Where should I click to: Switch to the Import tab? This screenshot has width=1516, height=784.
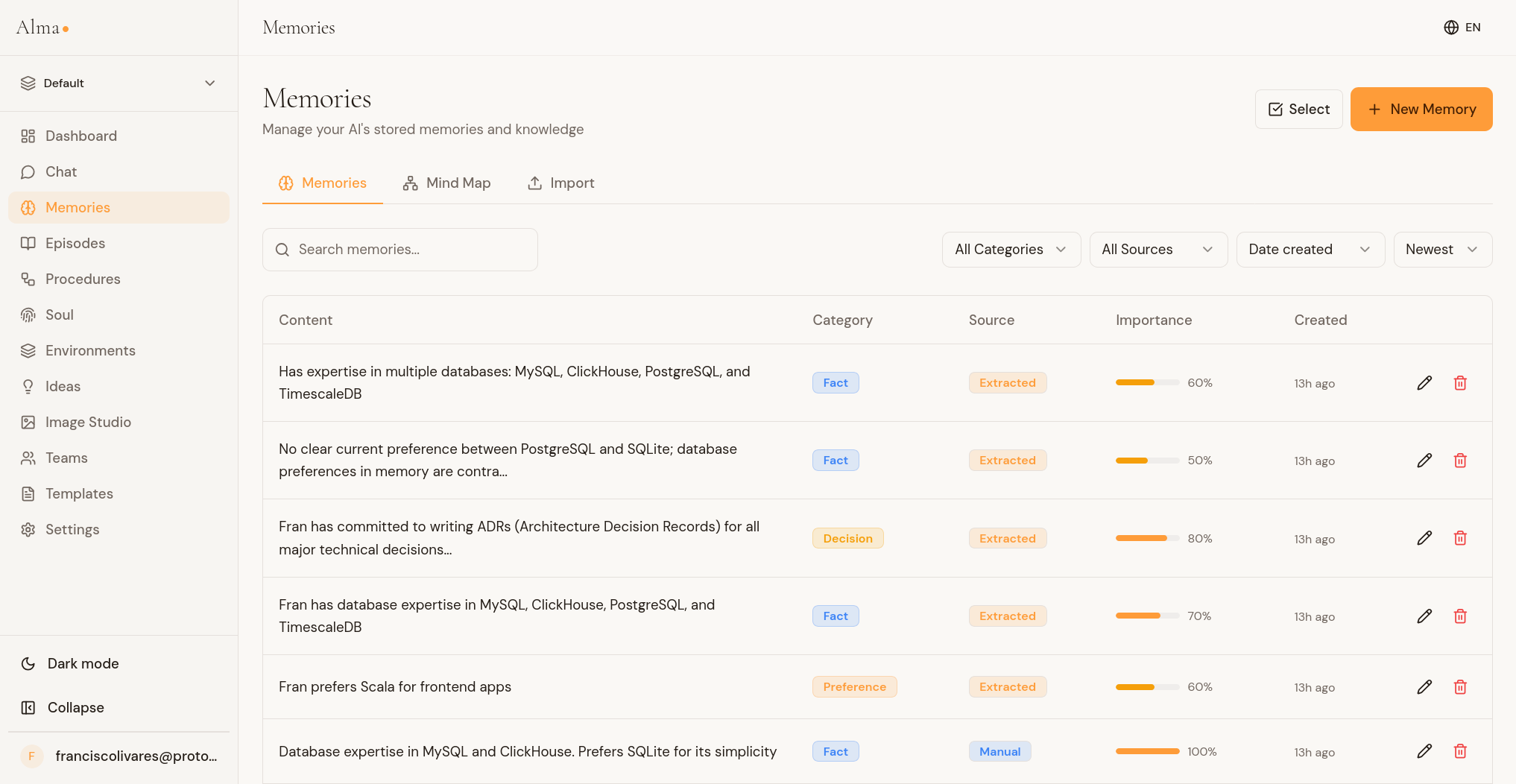click(561, 183)
